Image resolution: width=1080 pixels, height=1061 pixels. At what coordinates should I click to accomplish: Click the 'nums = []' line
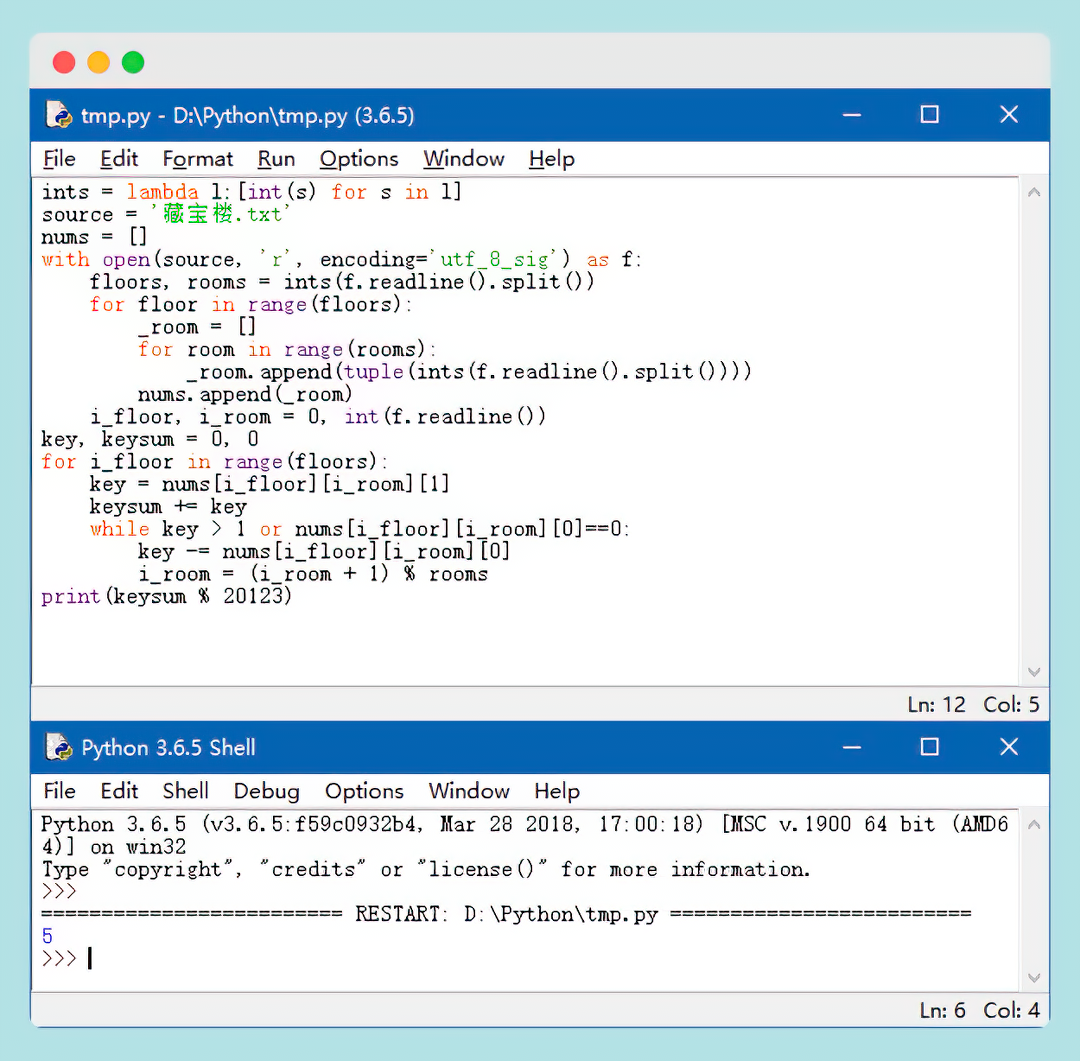tap(94, 237)
